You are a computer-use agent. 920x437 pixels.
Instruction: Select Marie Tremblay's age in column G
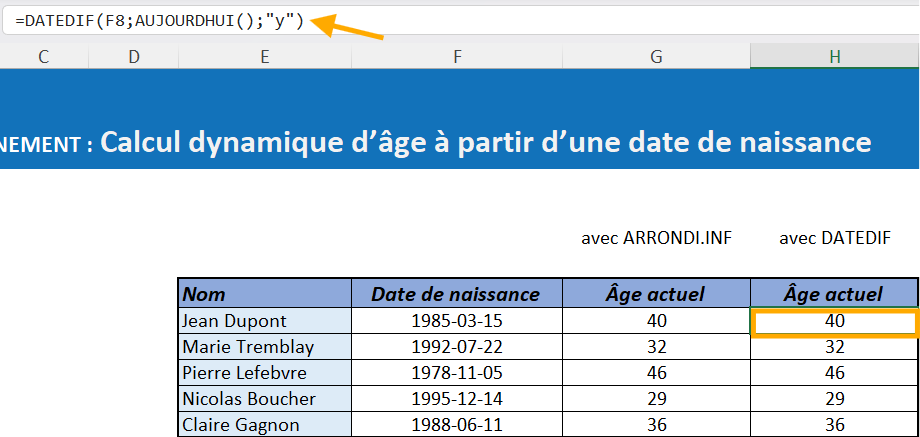point(656,347)
